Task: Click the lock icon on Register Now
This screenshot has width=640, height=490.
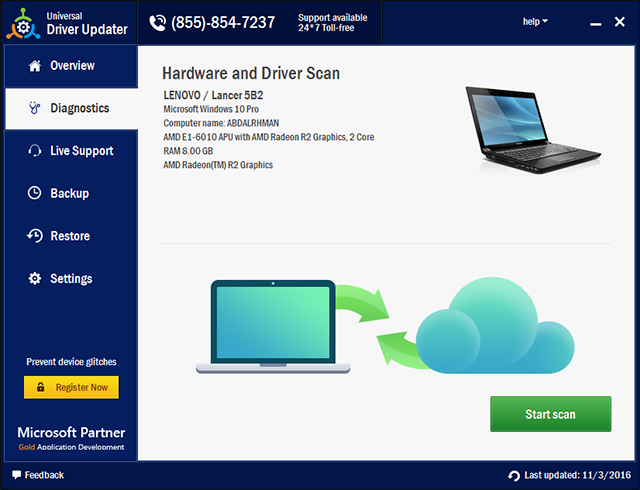Action: click(x=40, y=387)
